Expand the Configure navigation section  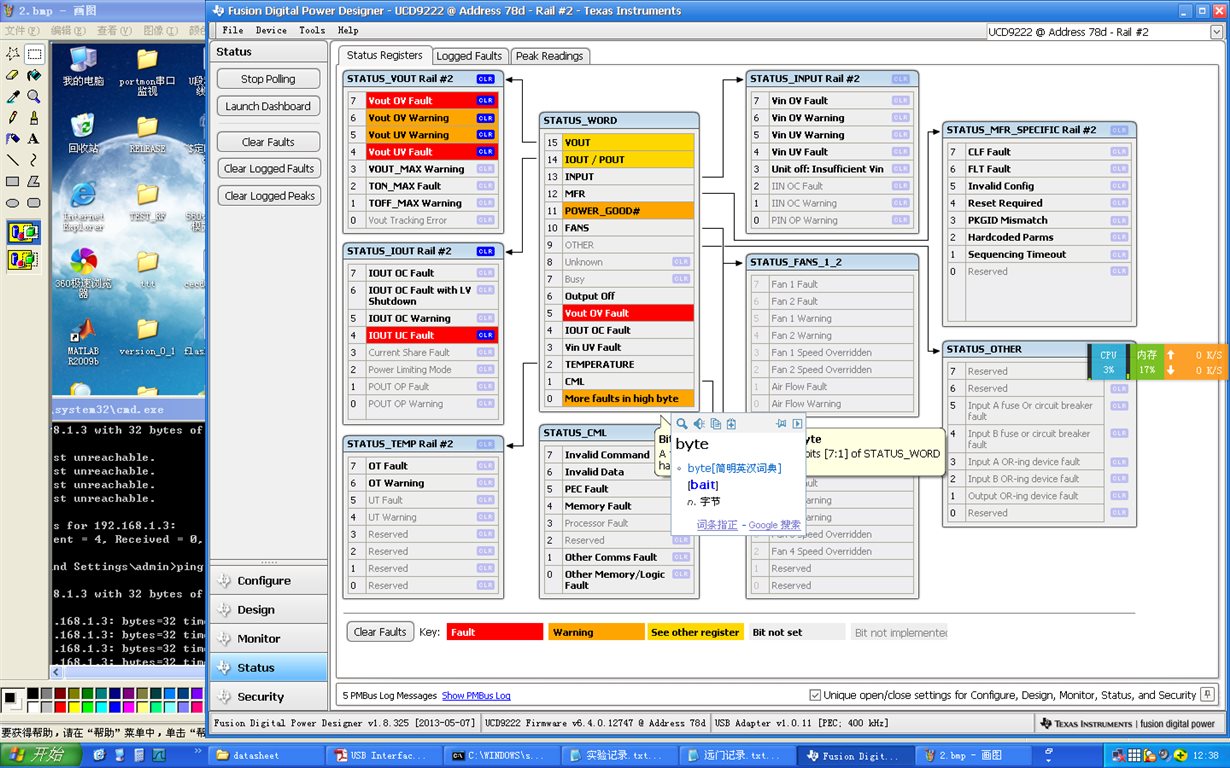268,581
